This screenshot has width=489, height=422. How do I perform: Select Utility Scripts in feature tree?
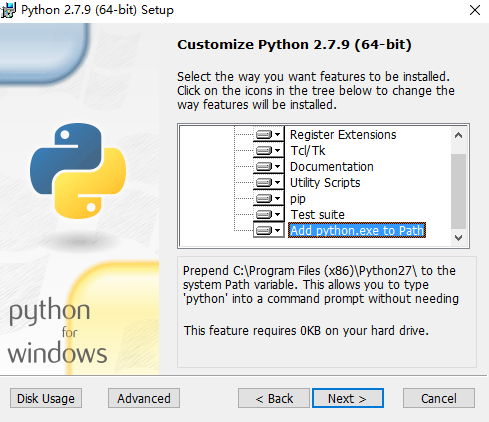tap(325, 183)
